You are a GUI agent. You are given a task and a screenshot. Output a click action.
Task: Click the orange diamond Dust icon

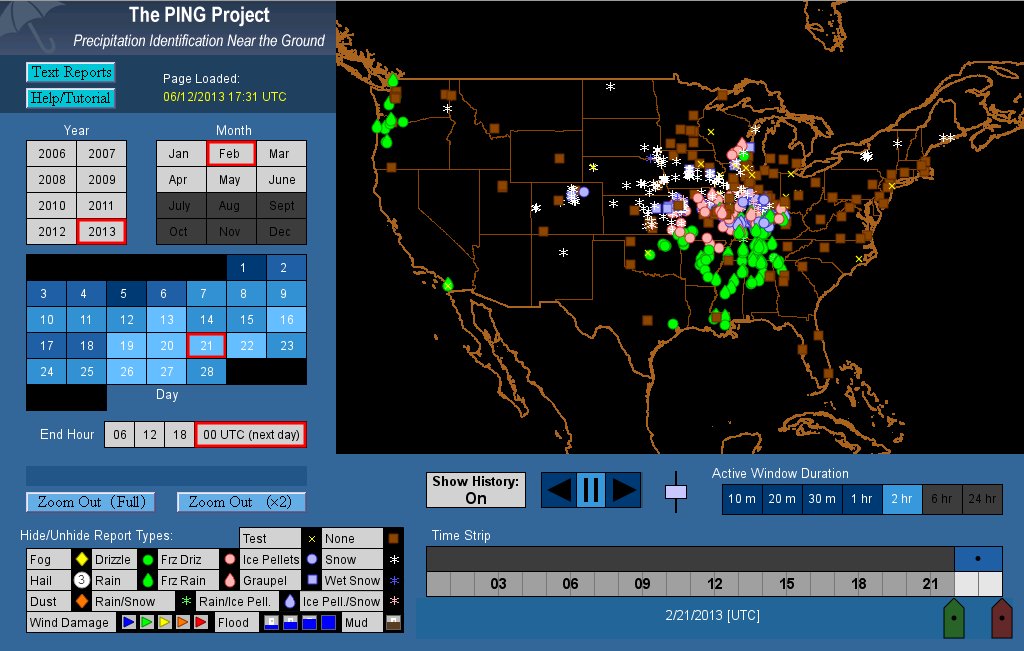(81, 602)
